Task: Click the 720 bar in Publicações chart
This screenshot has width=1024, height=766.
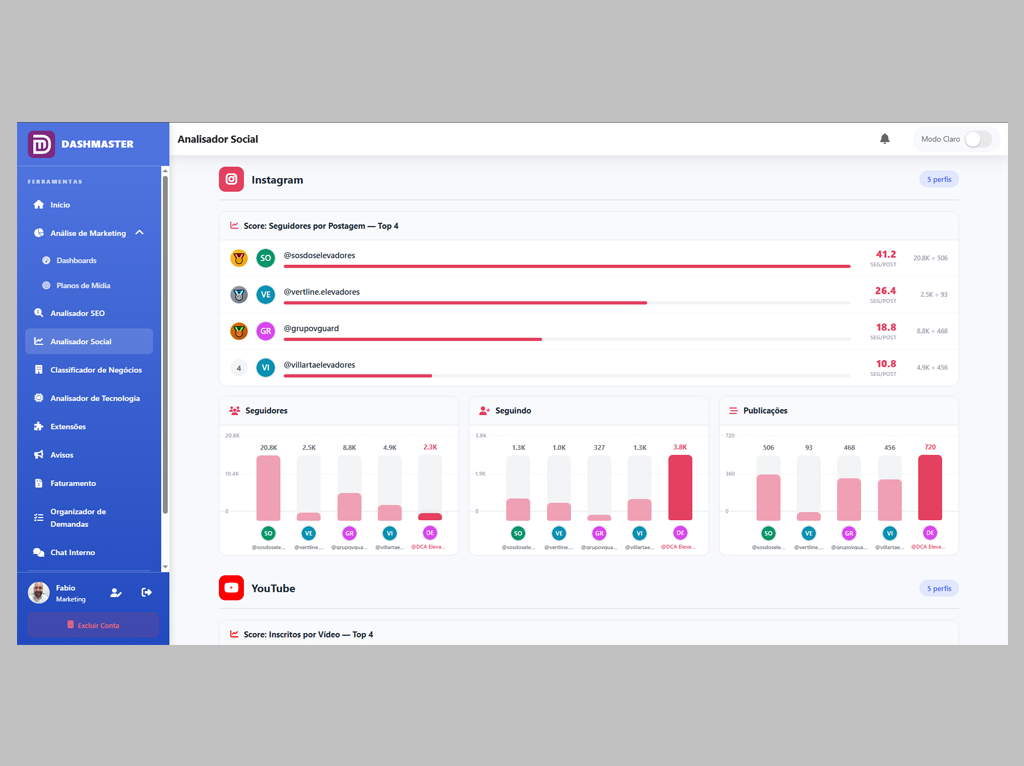Action: pos(930,488)
